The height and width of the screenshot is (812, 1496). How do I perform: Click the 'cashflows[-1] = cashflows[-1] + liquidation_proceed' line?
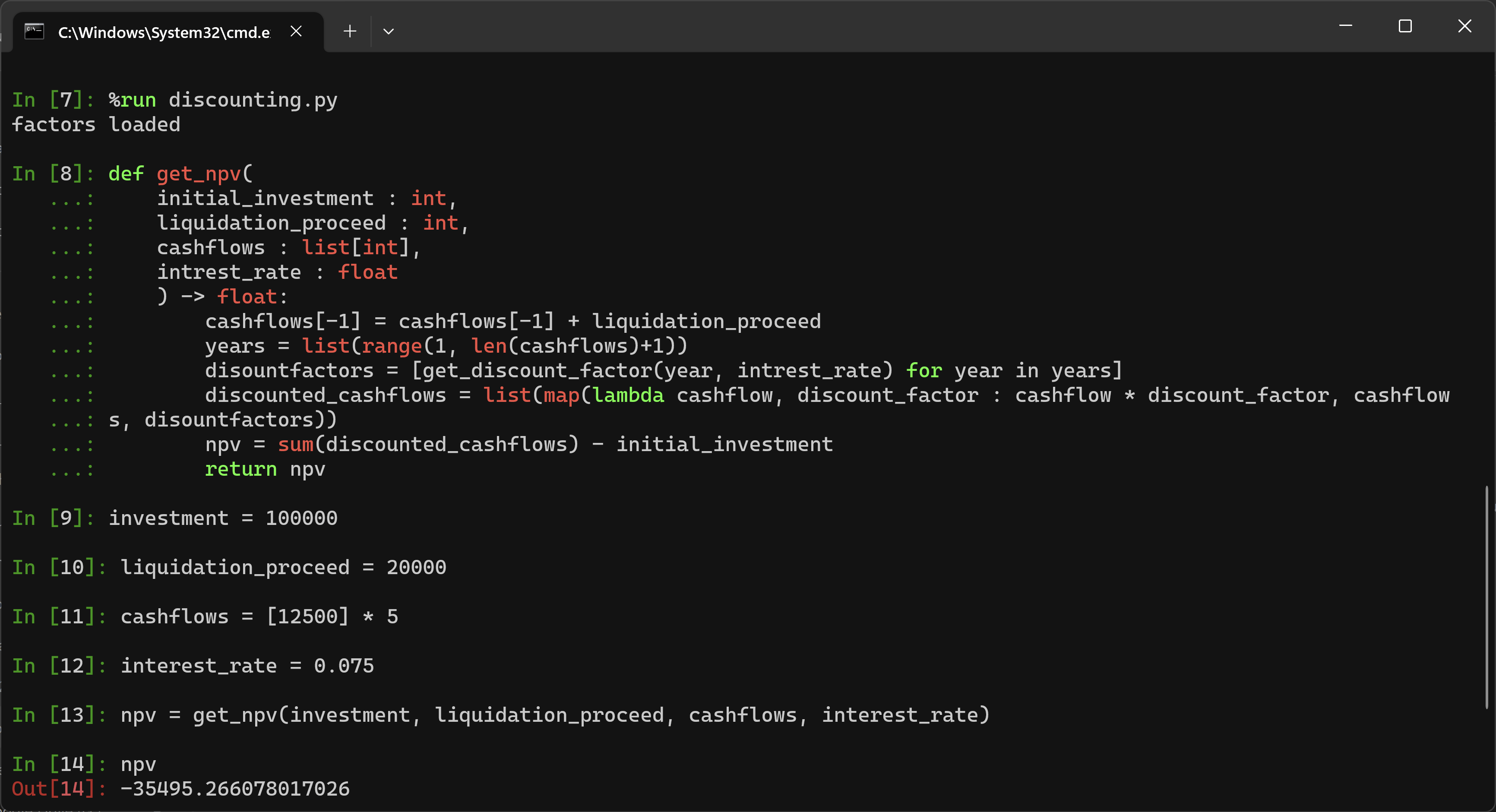coord(513,321)
